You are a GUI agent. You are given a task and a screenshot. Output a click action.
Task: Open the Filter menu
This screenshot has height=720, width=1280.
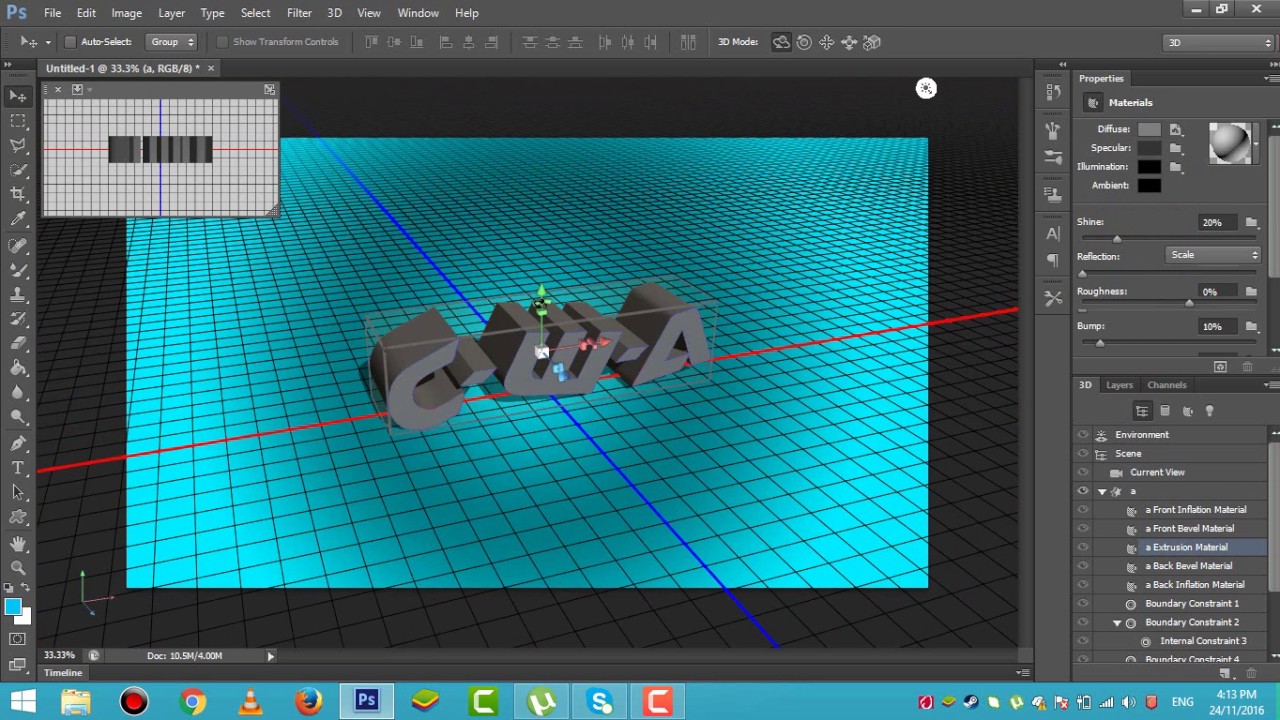[299, 13]
